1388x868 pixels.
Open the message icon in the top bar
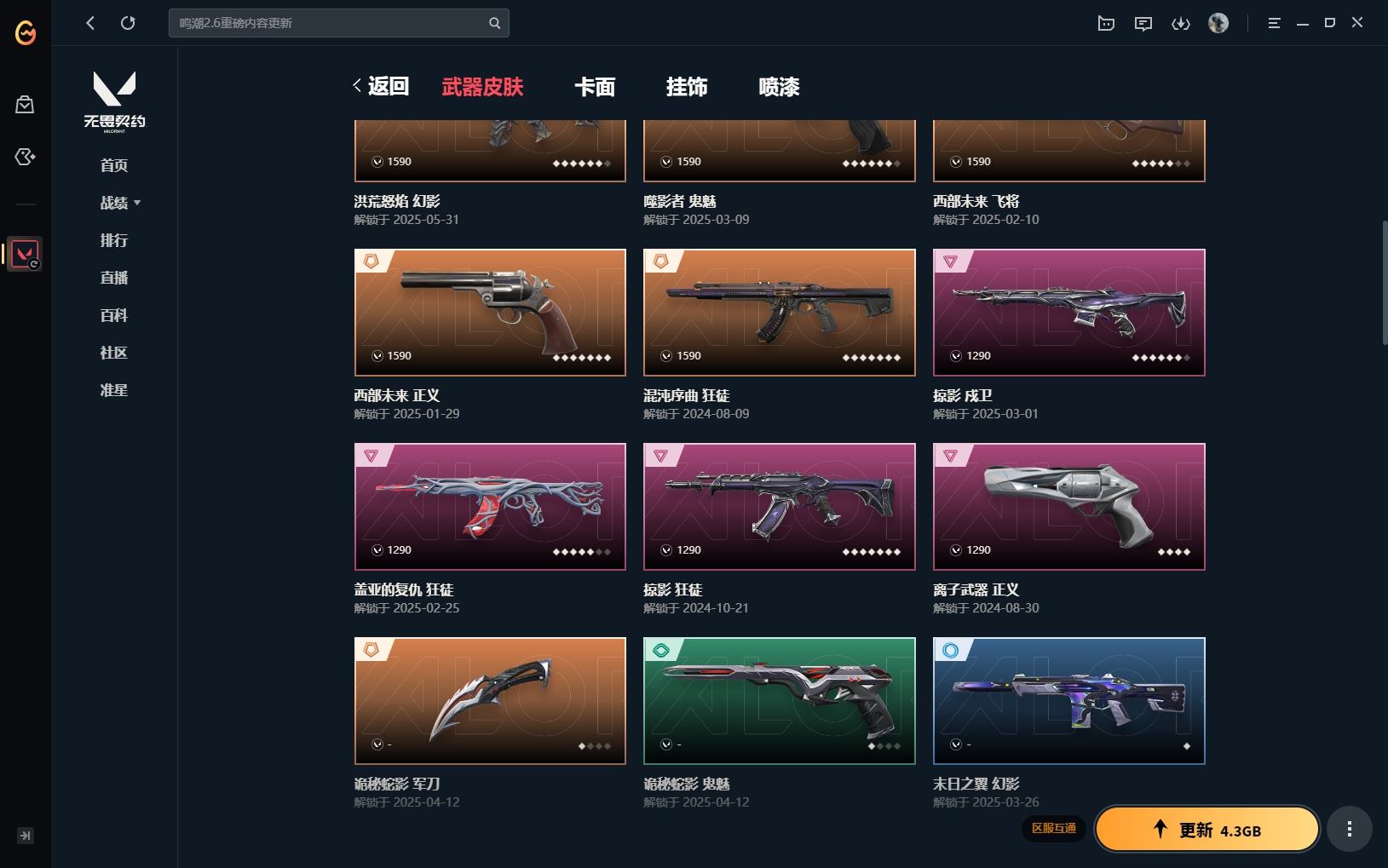[1143, 23]
